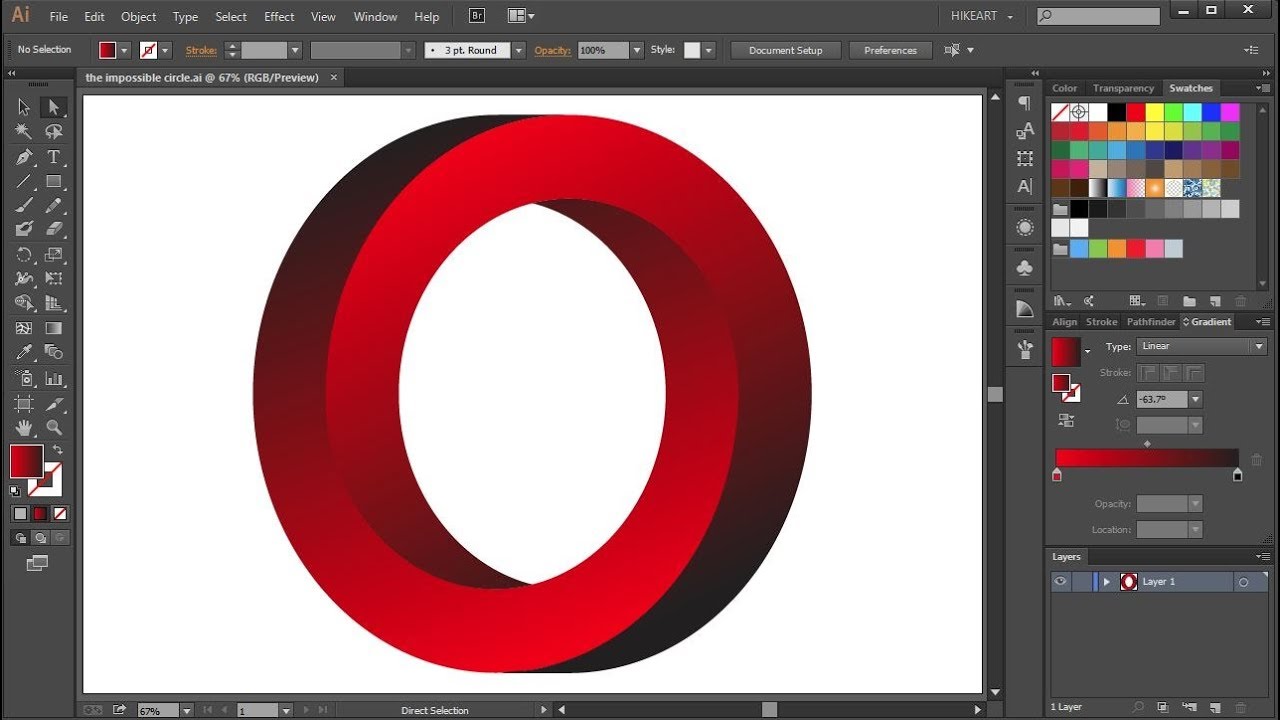Image resolution: width=1280 pixels, height=720 pixels.
Task: Select the Direct Selection tool
Action: point(54,107)
